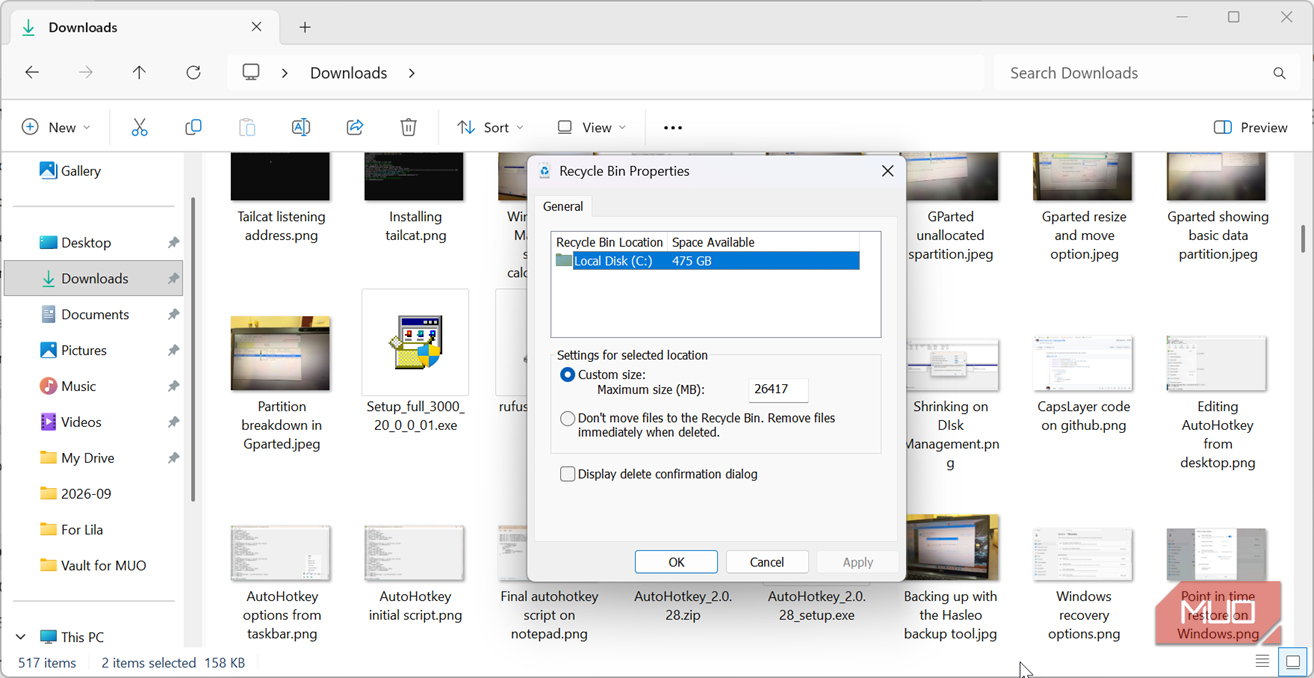Switch to details list view in status bar

(x=1263, y=662)
